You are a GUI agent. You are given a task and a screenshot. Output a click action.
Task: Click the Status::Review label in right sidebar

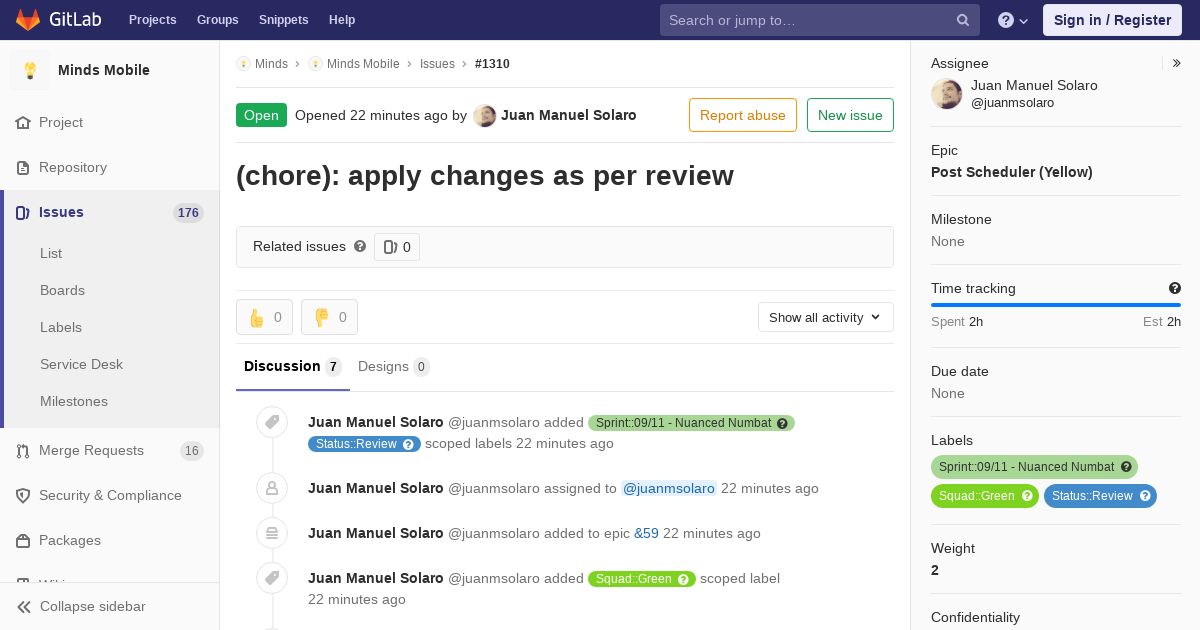(x=1100, y=496)
